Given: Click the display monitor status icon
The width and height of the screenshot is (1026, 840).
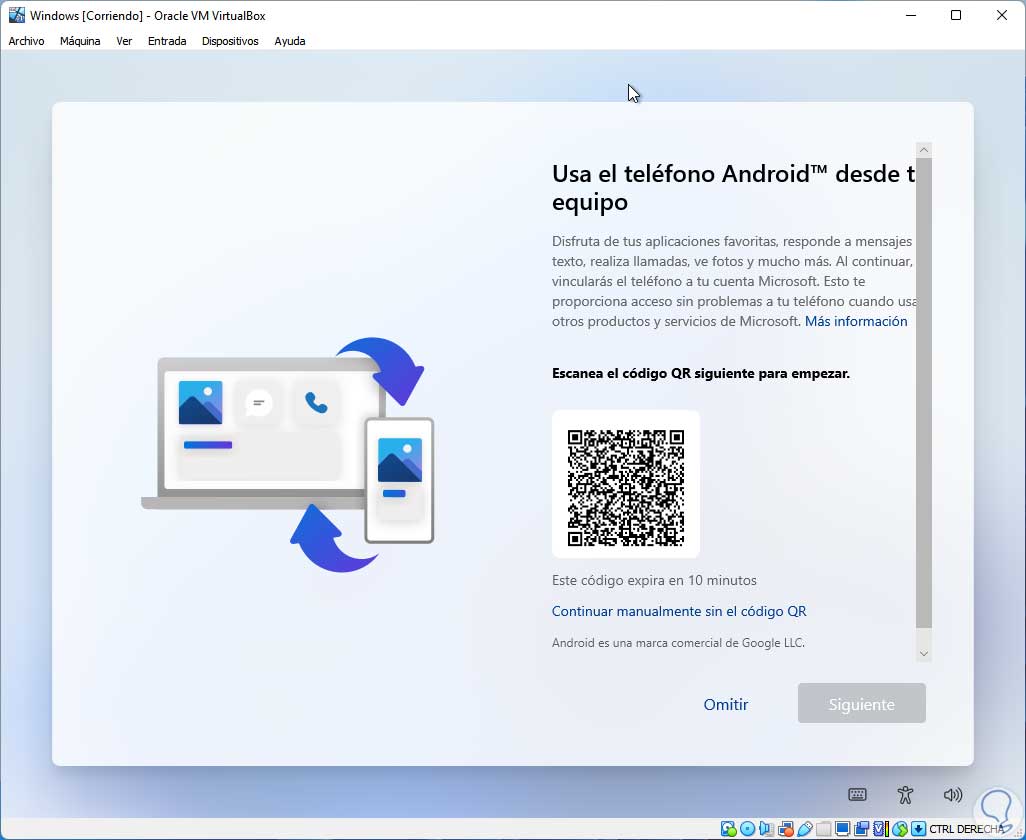Looking at the screenshot, I should [x=842, y=829].
